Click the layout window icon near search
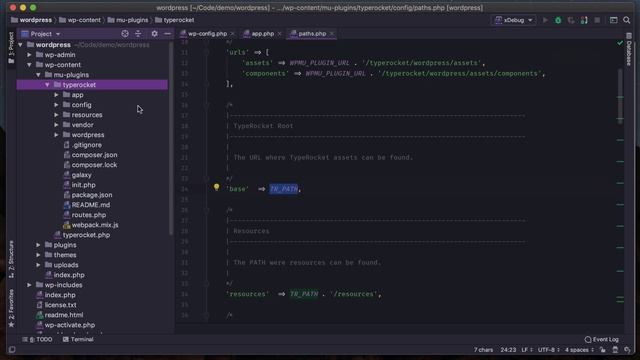This screenshot has width=640, height=360. click(613, 20)
